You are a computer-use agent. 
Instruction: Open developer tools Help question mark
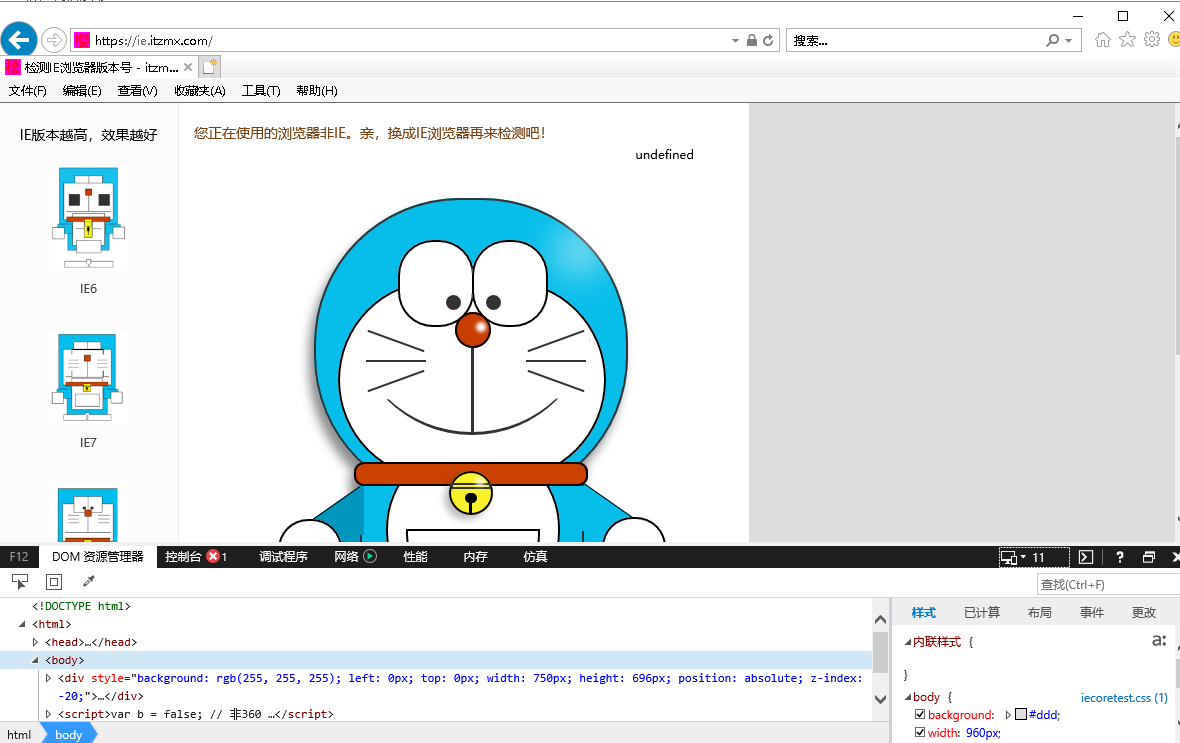click(x=1120, y=557)
